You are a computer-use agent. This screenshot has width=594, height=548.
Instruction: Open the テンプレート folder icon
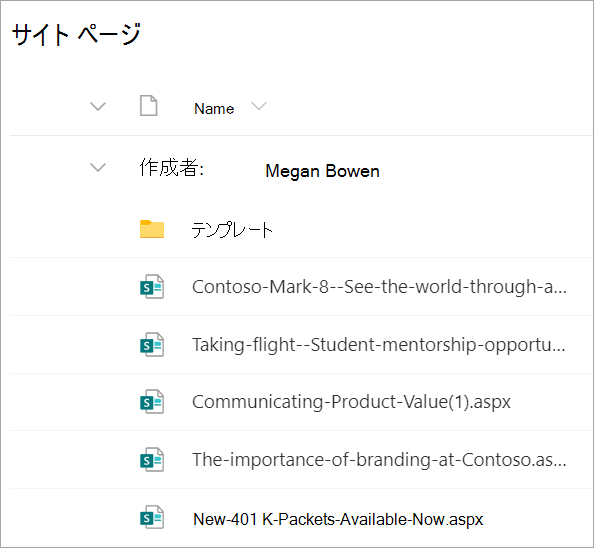coord(152,229)
